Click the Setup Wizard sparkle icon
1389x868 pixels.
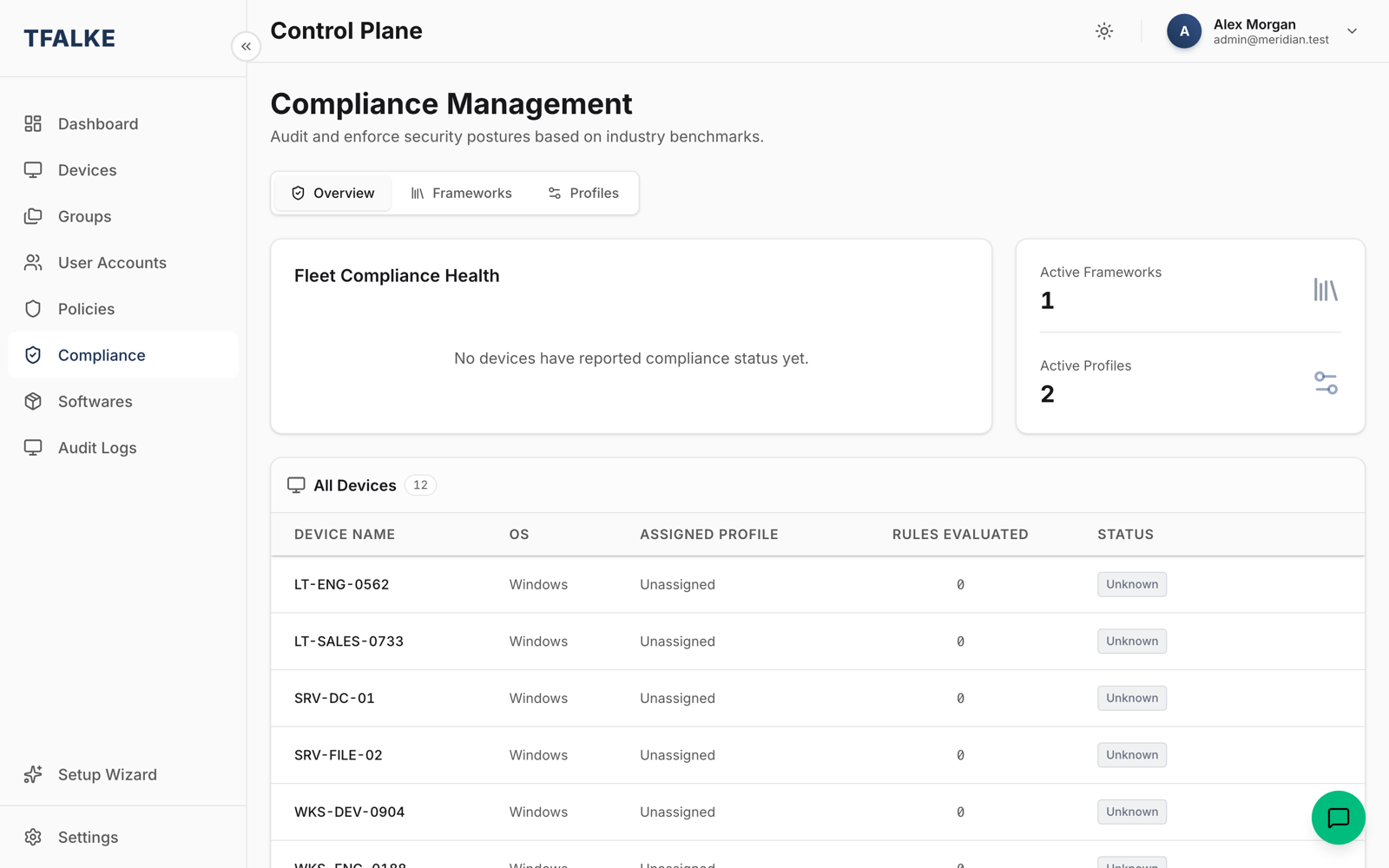click(x=33, y=774)
